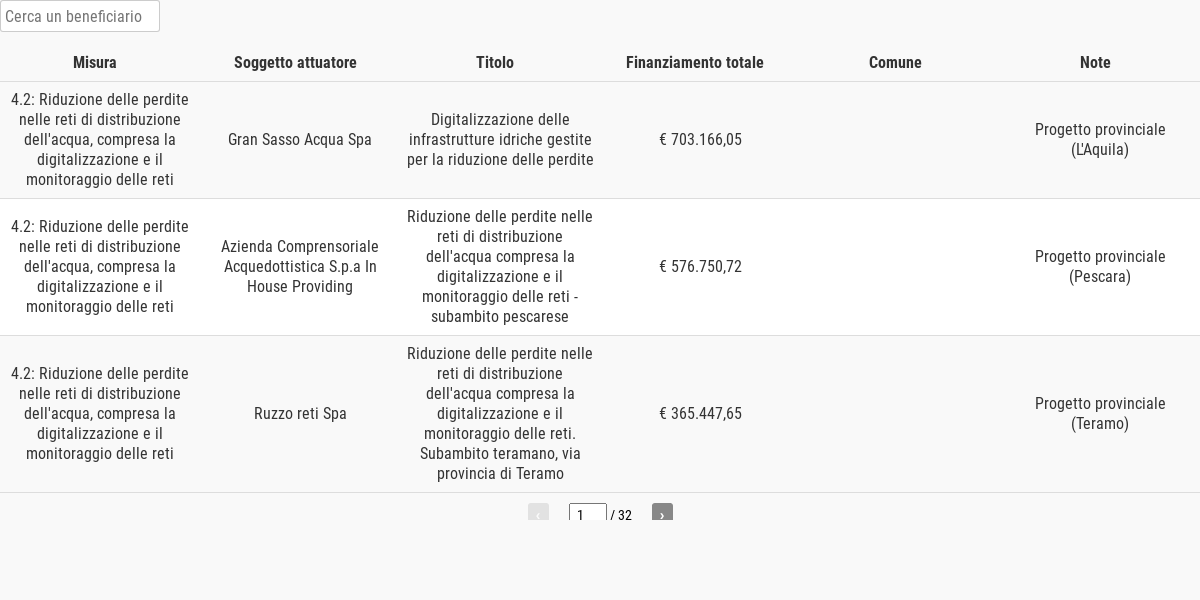1200x600 pixels.
Task: Click the Note column header
Action: click(x=1095, y=62)
